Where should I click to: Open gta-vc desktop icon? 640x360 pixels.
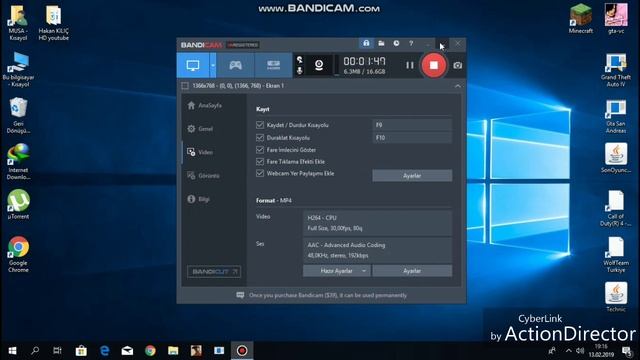pyautogui.click(x=616, y=19)
